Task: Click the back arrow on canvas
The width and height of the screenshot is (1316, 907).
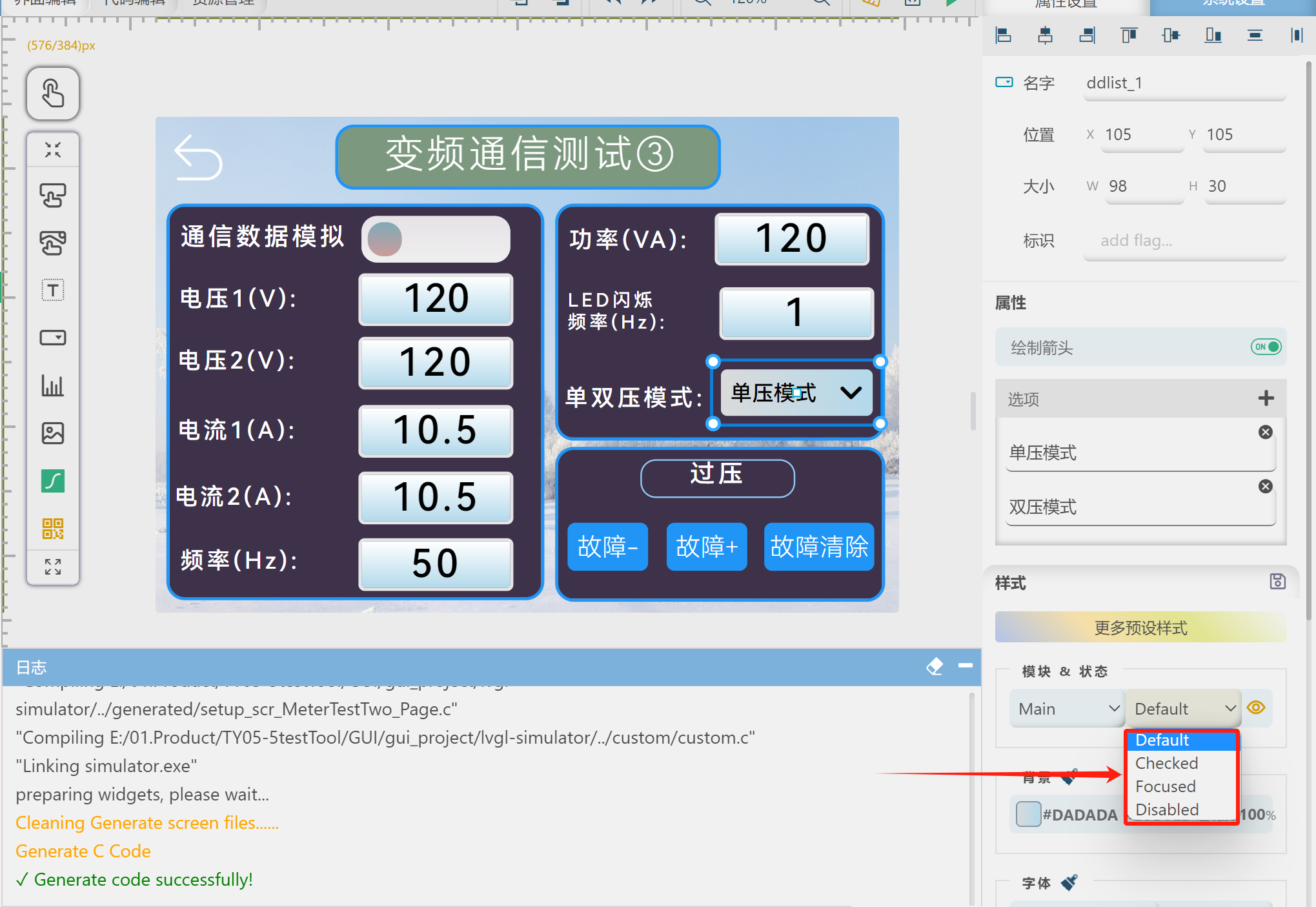Action: [198, 158]
